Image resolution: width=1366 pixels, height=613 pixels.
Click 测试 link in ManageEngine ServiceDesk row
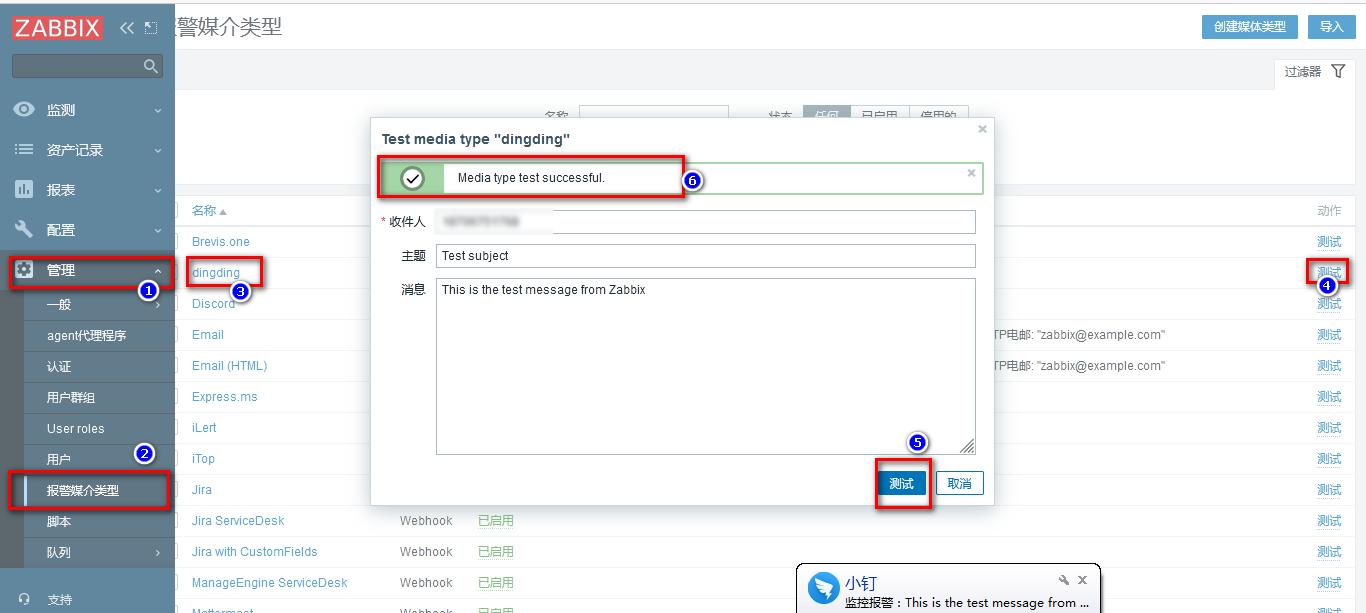click(1329, 583)
